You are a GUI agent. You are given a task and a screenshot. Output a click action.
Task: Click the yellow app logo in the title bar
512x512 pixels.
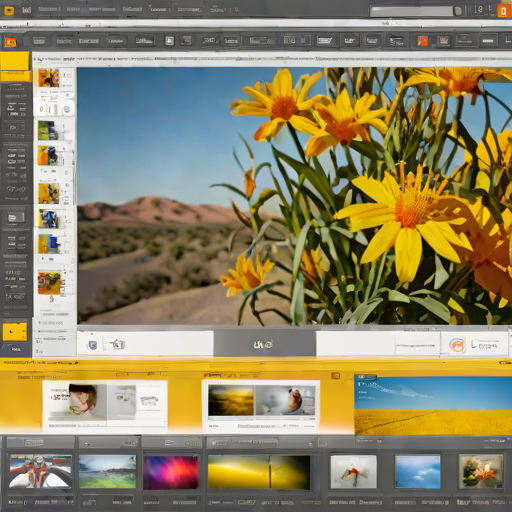[x=9, y=10]
